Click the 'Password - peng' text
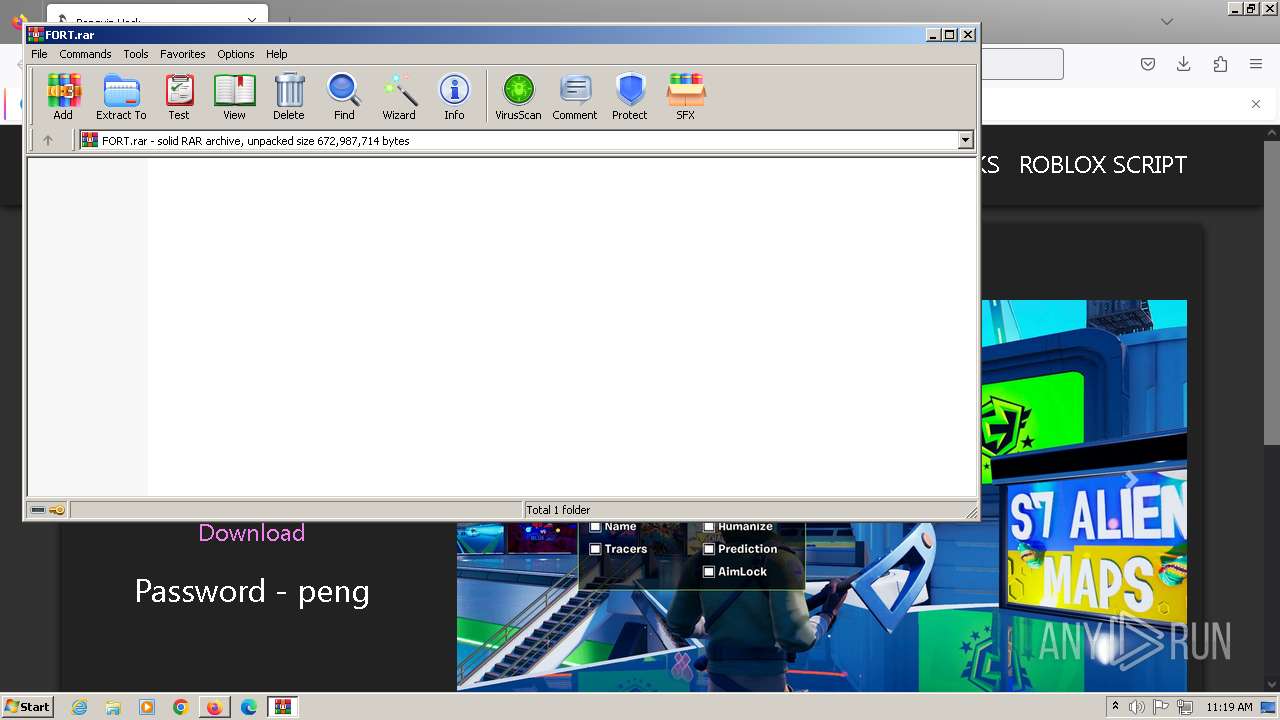The width and height of the screenshot is (1280, 720). click(252, 591)
